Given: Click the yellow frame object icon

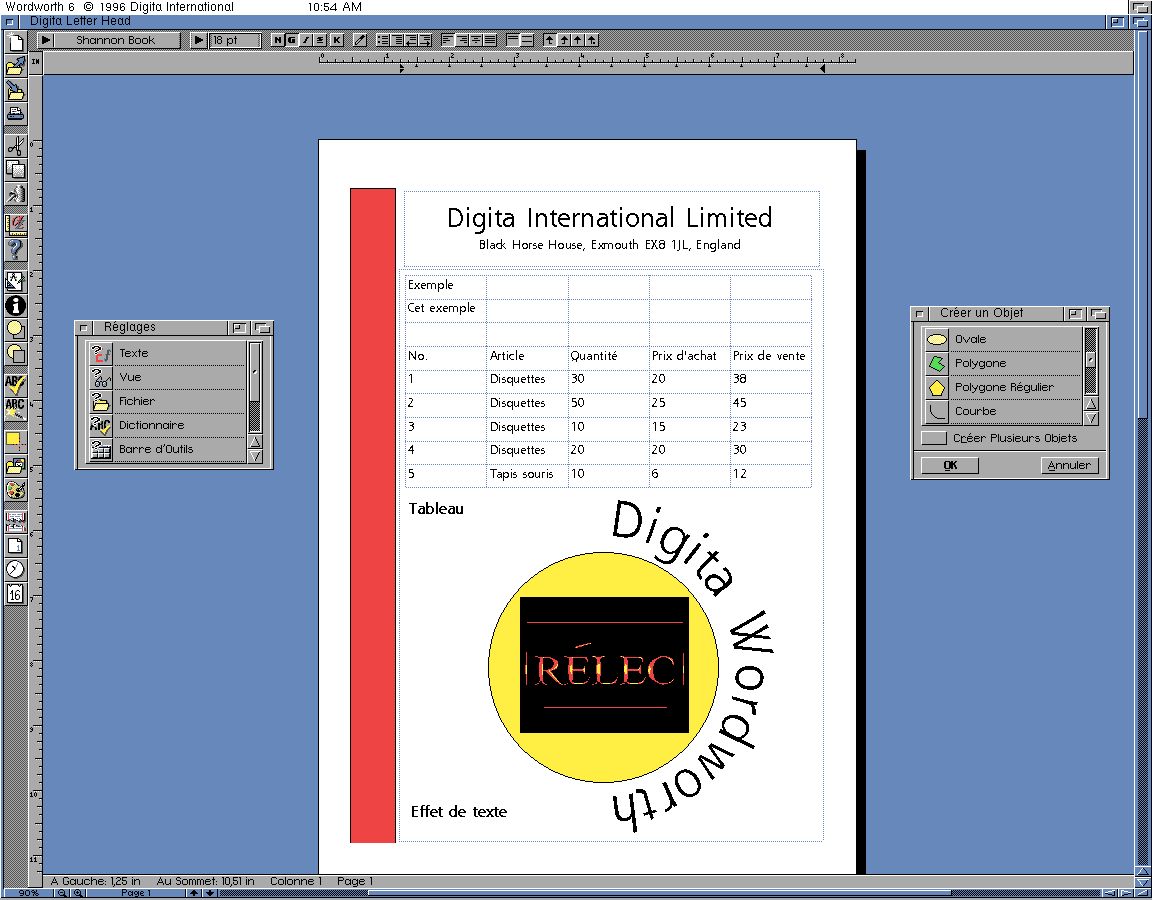Looking at the screenshot, I should coord(15,440).
